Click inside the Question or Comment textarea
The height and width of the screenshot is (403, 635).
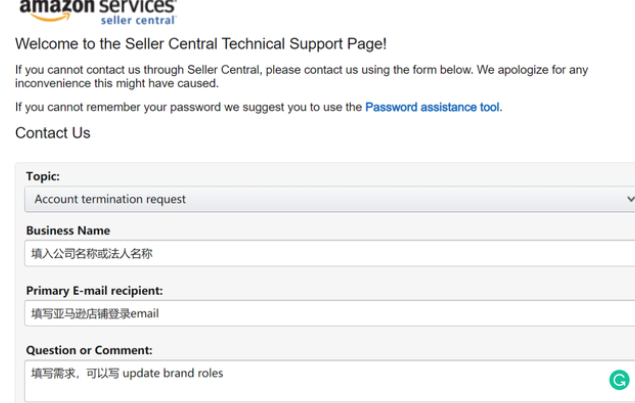[329, 381]
